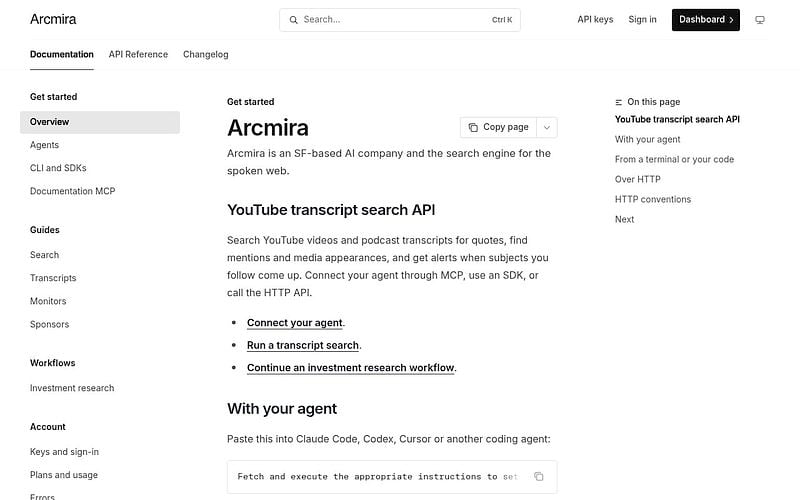This screenshot has width=800, height=500.
Task: Click the Arcmira page title heading
Action: coord(268,128)
